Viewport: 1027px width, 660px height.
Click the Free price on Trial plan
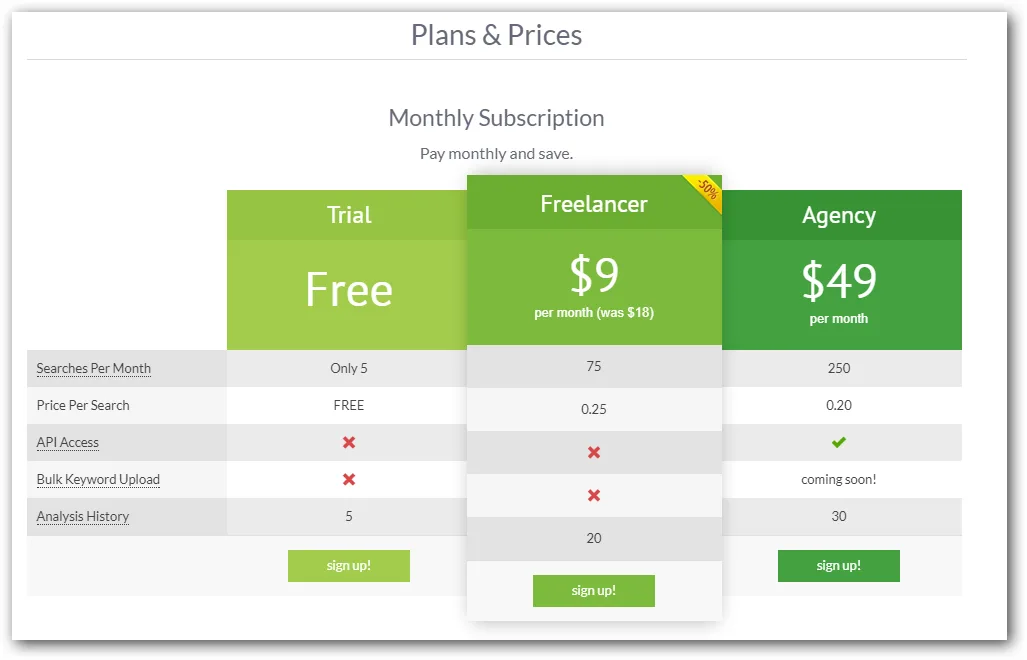pyautogui.click(x=349, y=289)
